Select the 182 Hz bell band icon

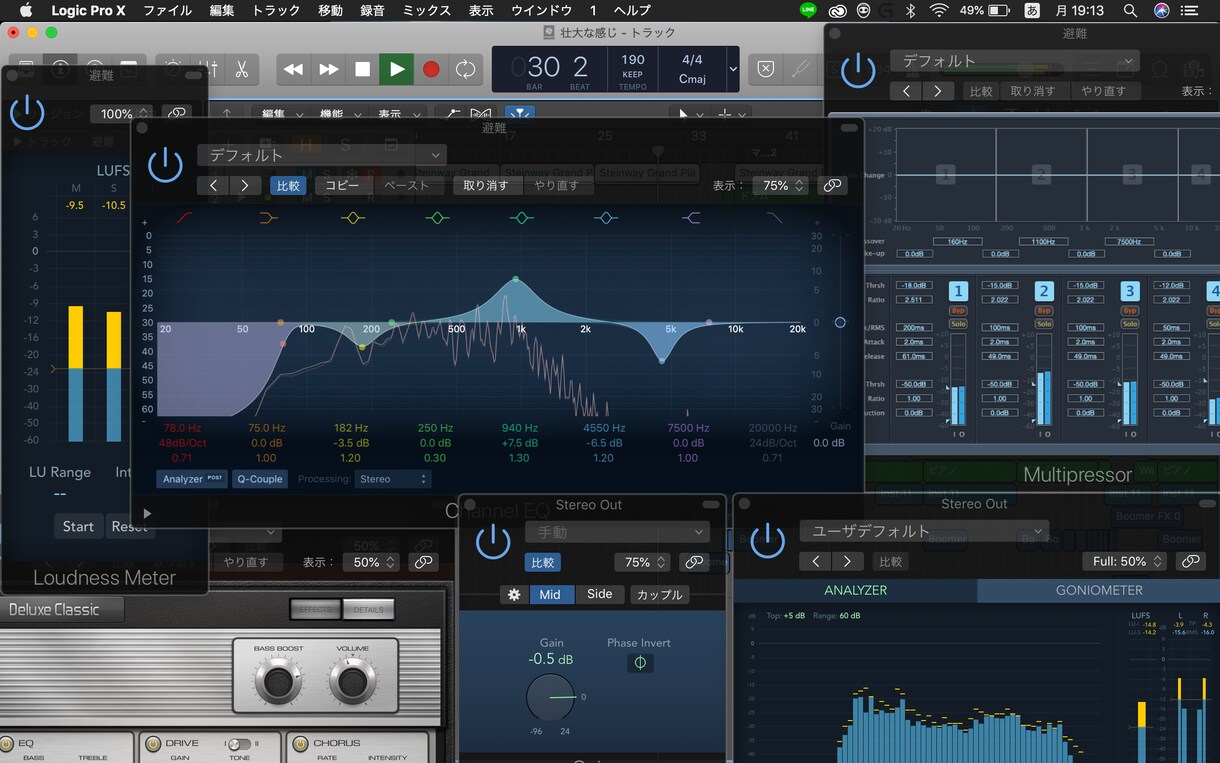click(x=352, y=217)
